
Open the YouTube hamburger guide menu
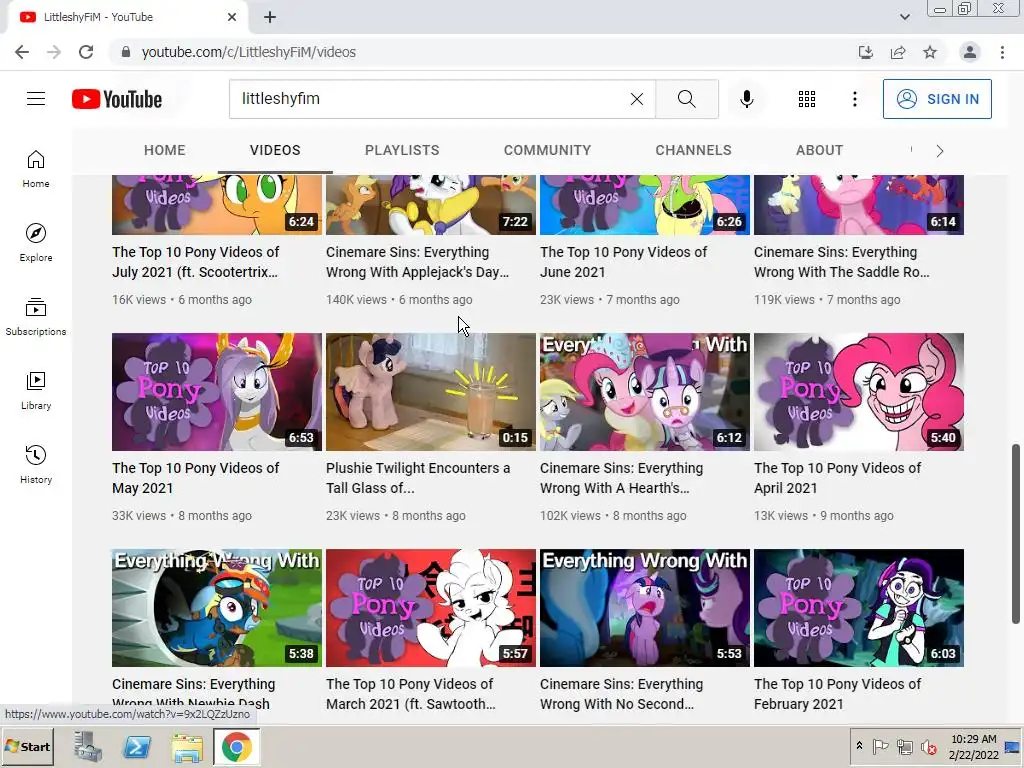36,99
